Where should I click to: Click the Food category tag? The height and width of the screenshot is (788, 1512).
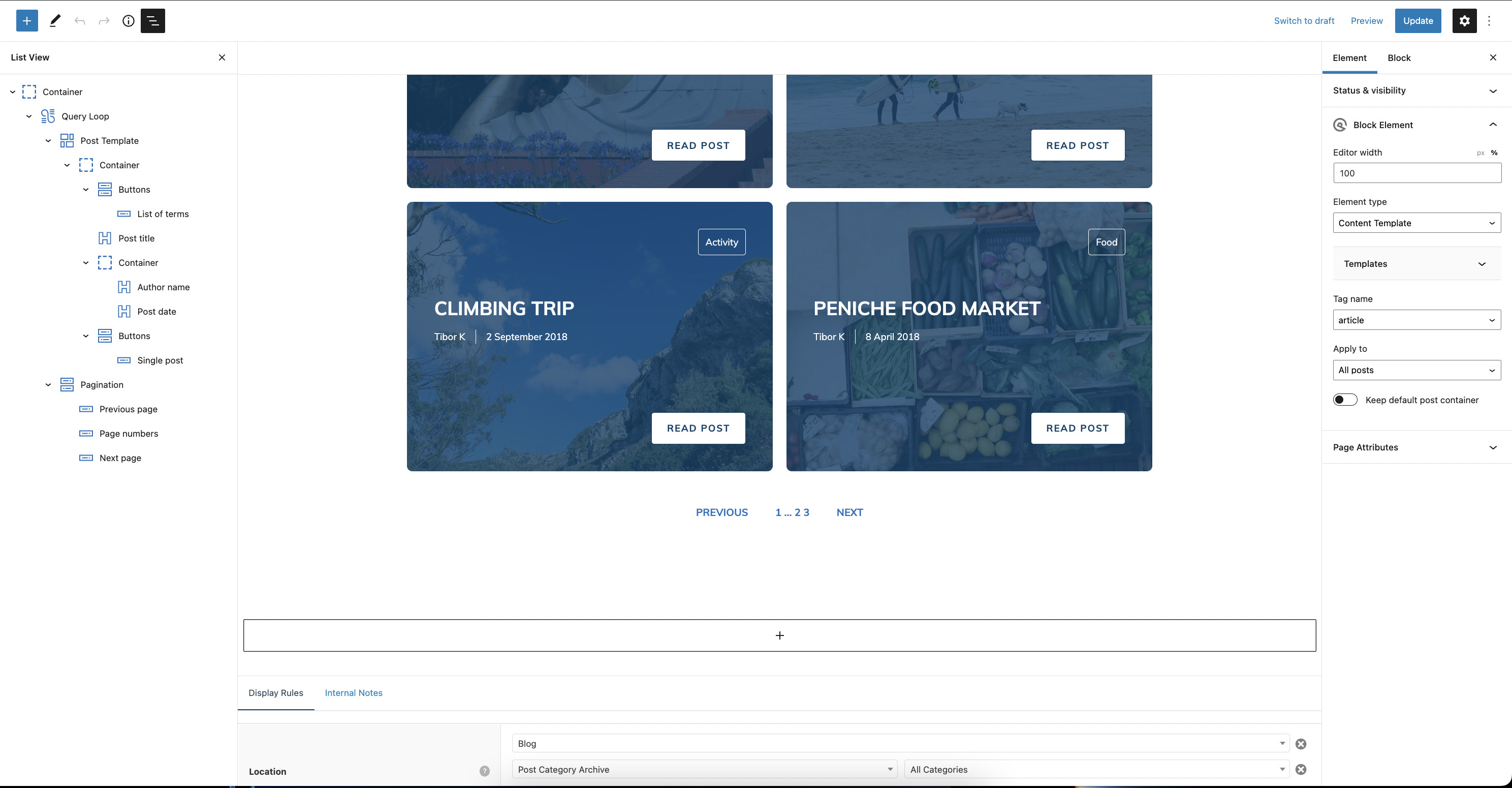(1107, 242)
